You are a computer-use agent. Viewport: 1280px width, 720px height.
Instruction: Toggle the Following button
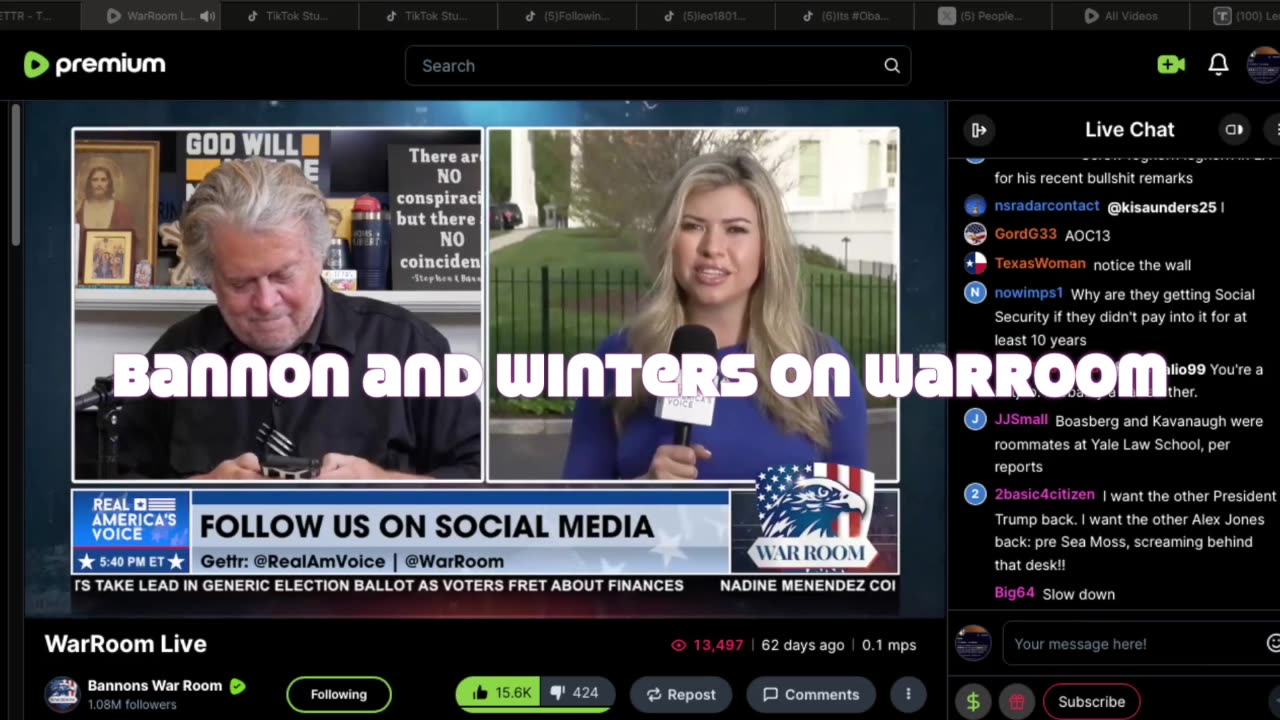pos(338,694)
